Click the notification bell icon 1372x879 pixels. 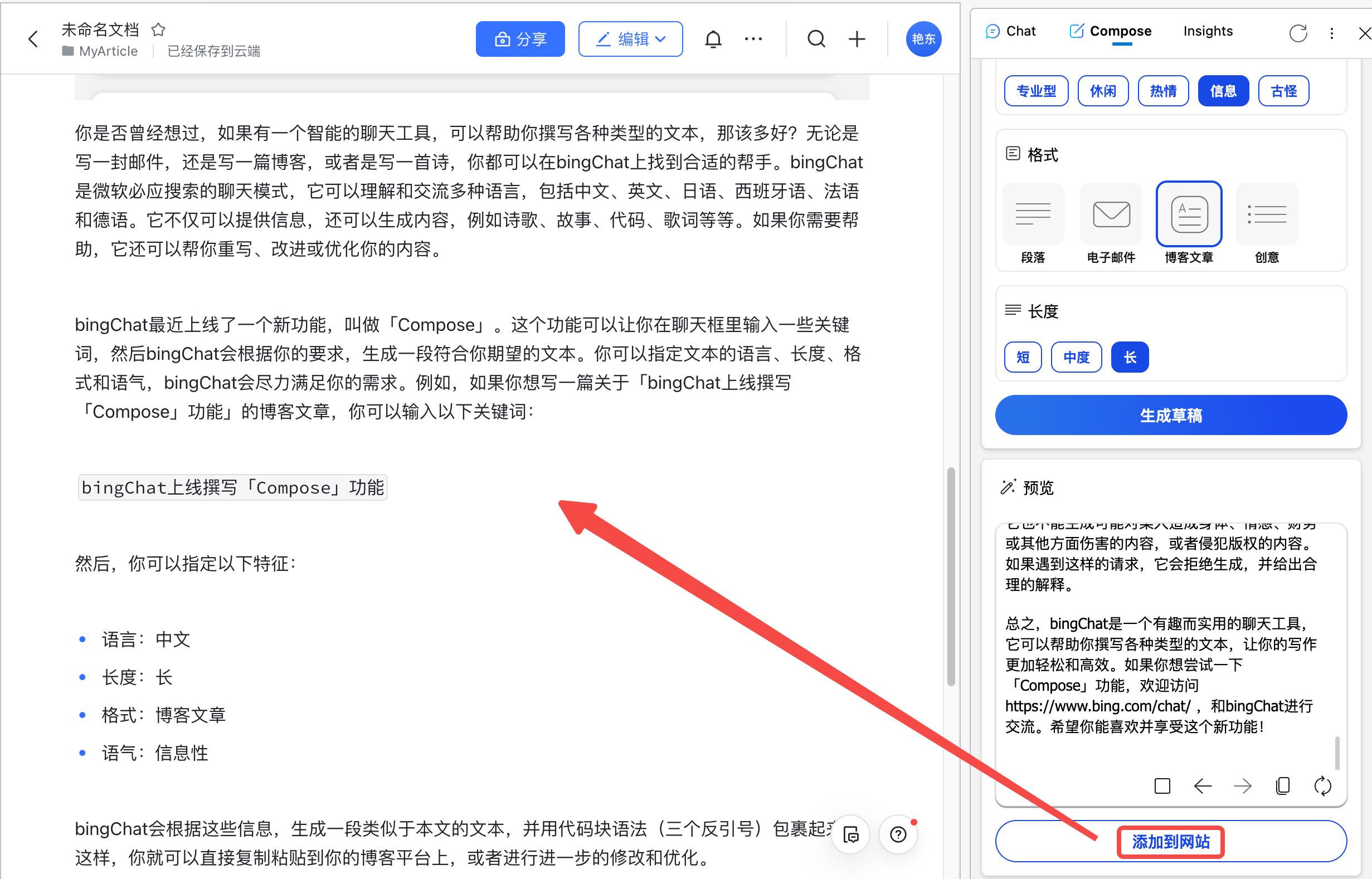(x=713, y=38)
